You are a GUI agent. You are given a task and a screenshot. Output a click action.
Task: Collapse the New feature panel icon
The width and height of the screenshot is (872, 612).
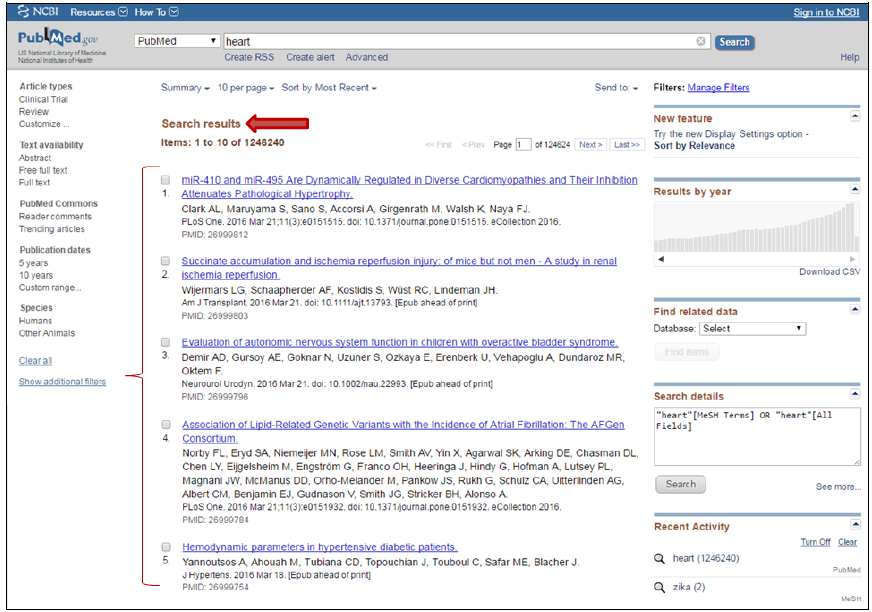pyautogui.click(x=855, y=117)
